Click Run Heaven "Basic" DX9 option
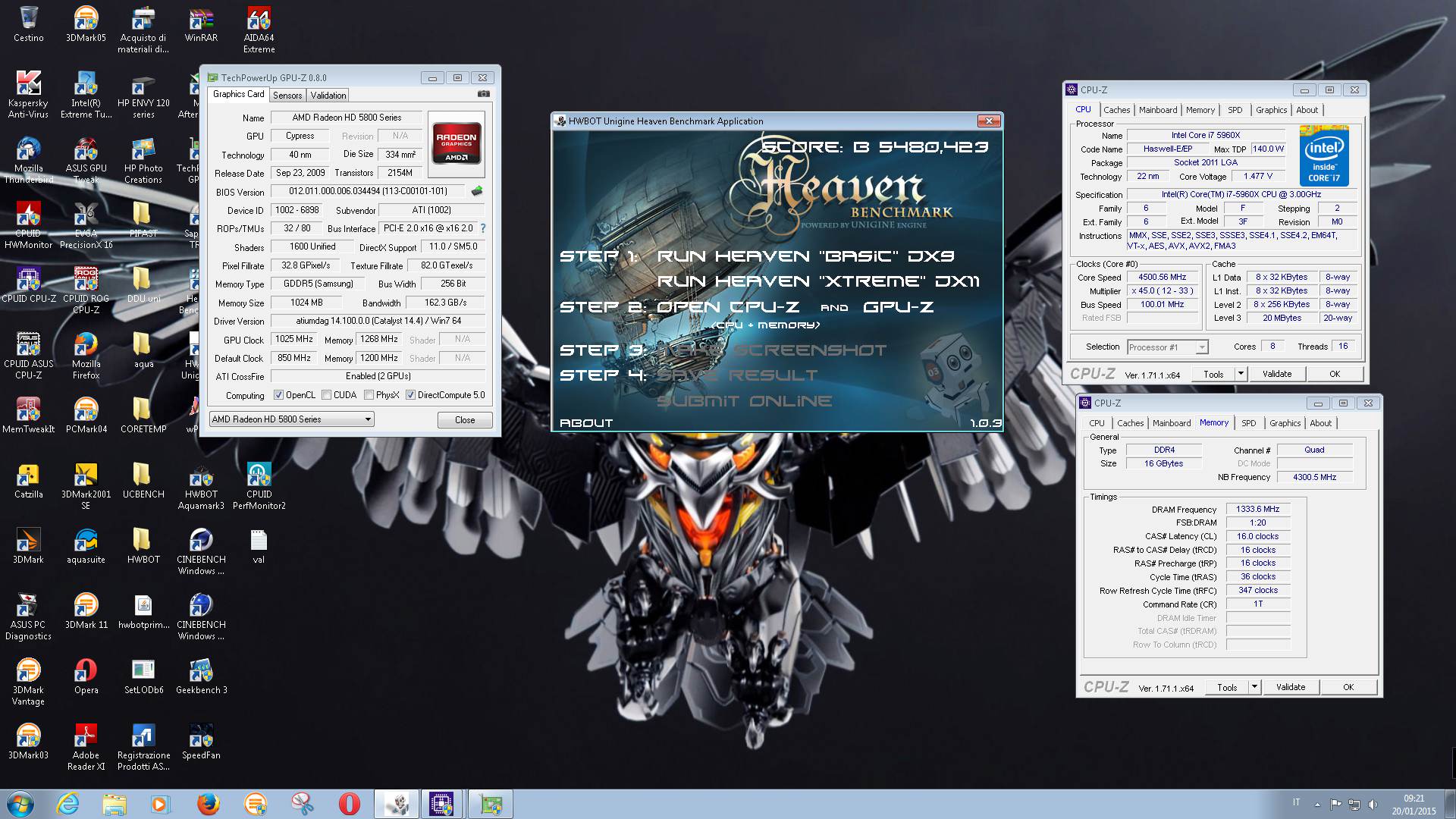Viewport: 1456px width, 819px height. coord(805,256)
